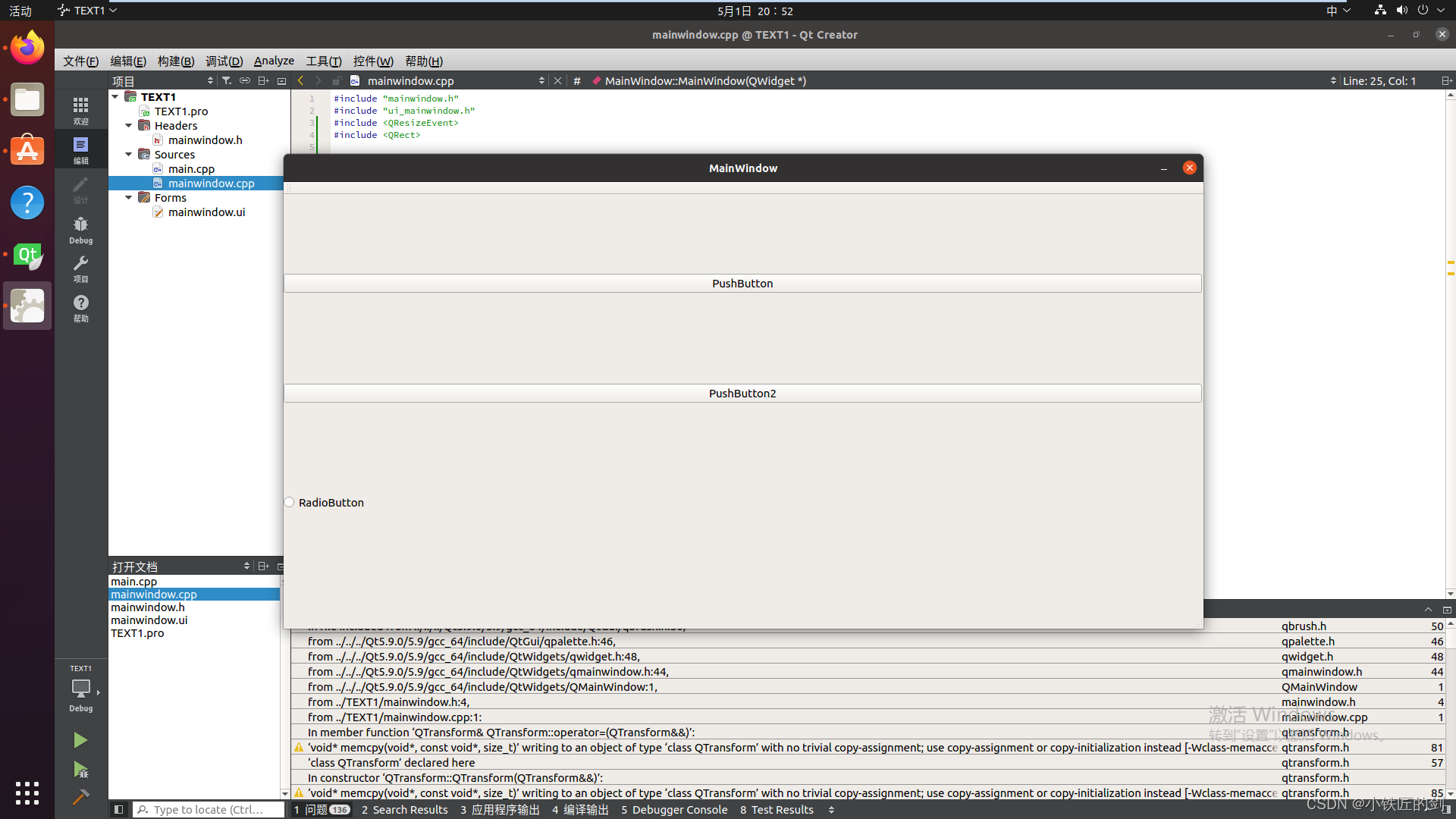Viewport: 1456px width, 819px height.
Task: Click the Qt Creator application icon in dock
Action: 27,254
